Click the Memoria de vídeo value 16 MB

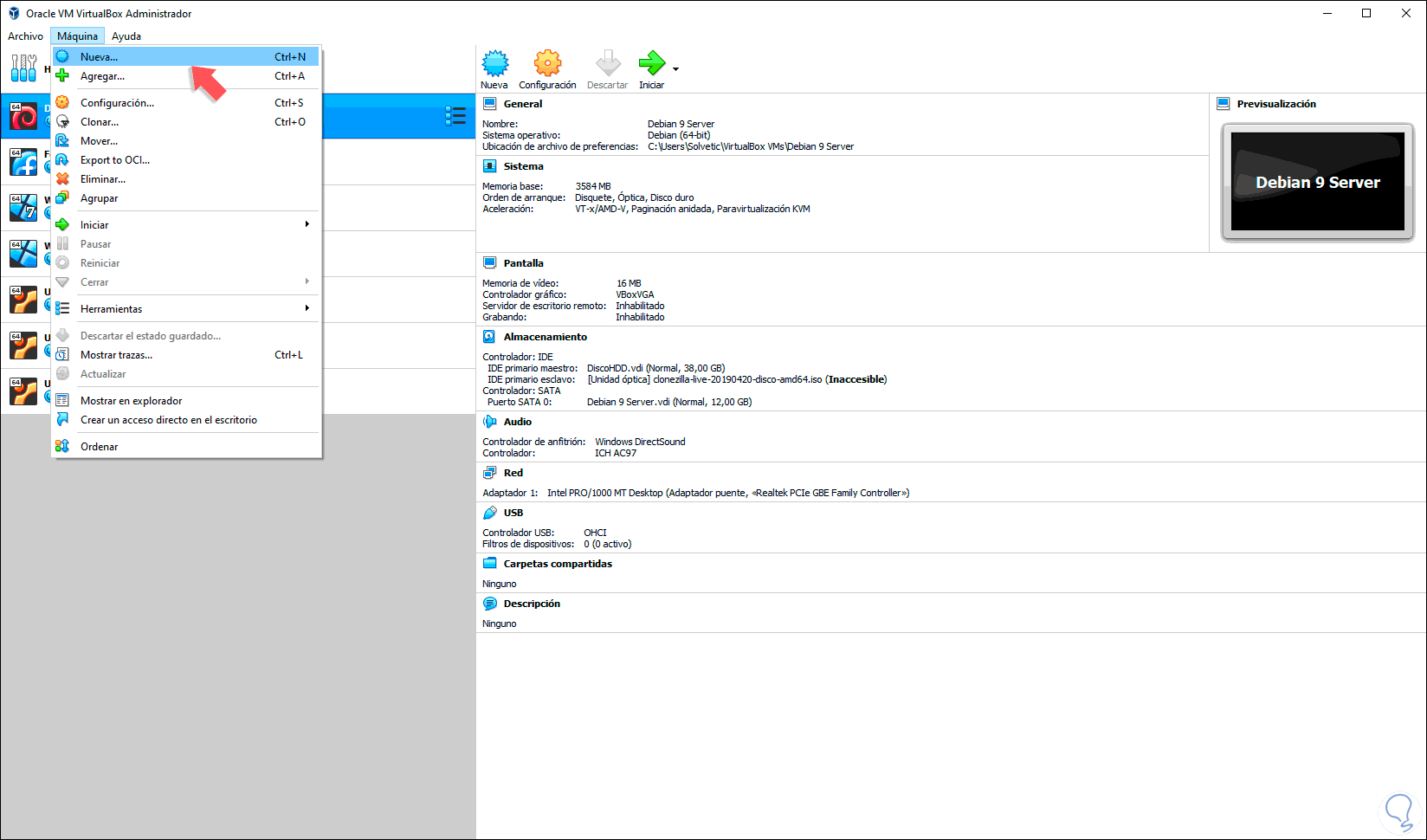tap(629, 283)
